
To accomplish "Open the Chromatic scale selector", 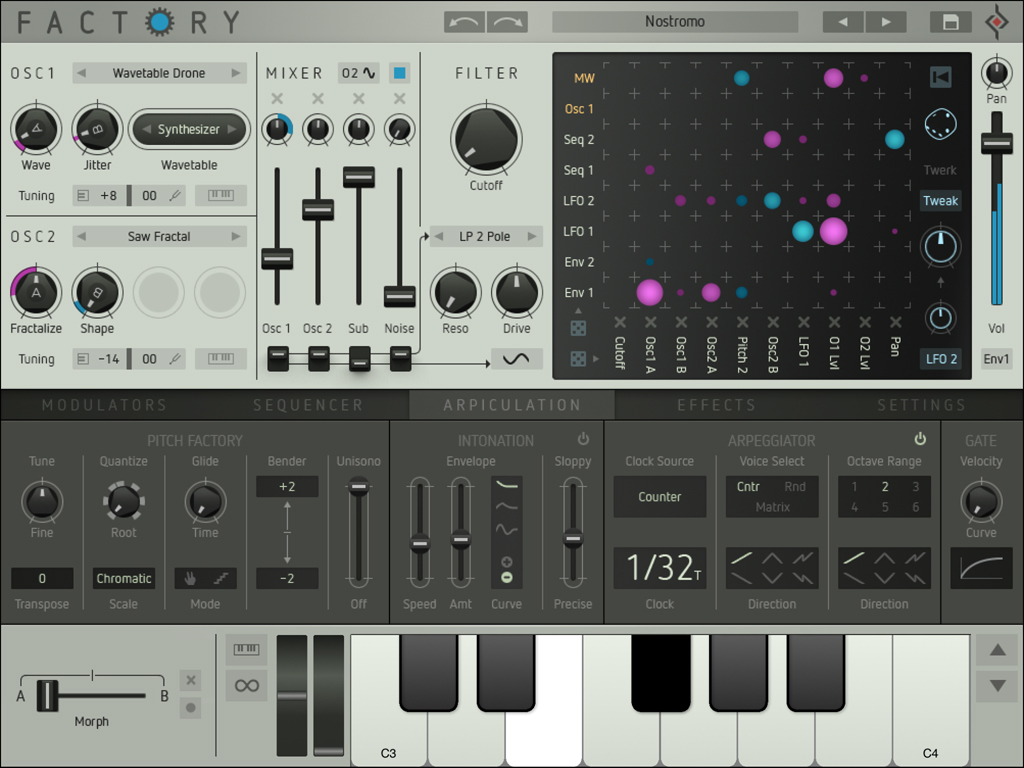I will point(123,578).
